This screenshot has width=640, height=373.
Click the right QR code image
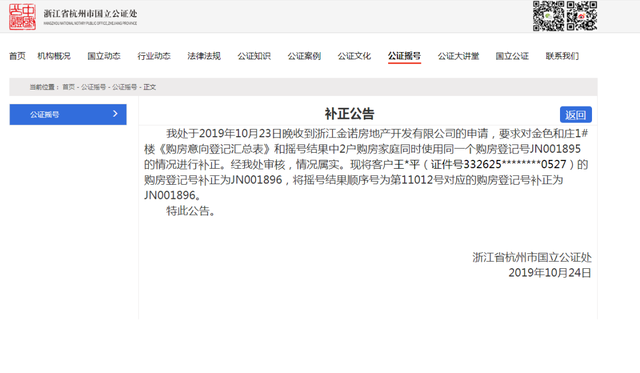582,16
